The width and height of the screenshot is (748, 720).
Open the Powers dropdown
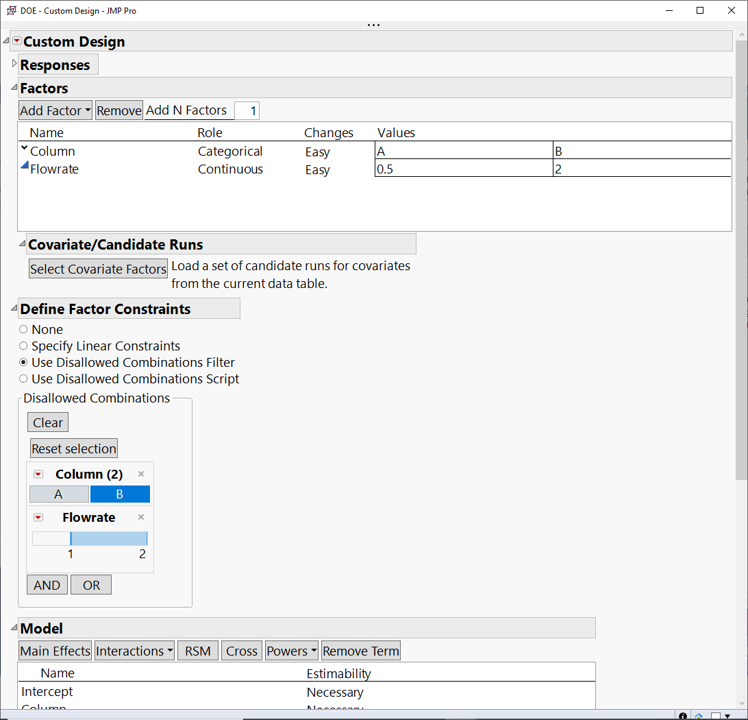coord(291,651)
